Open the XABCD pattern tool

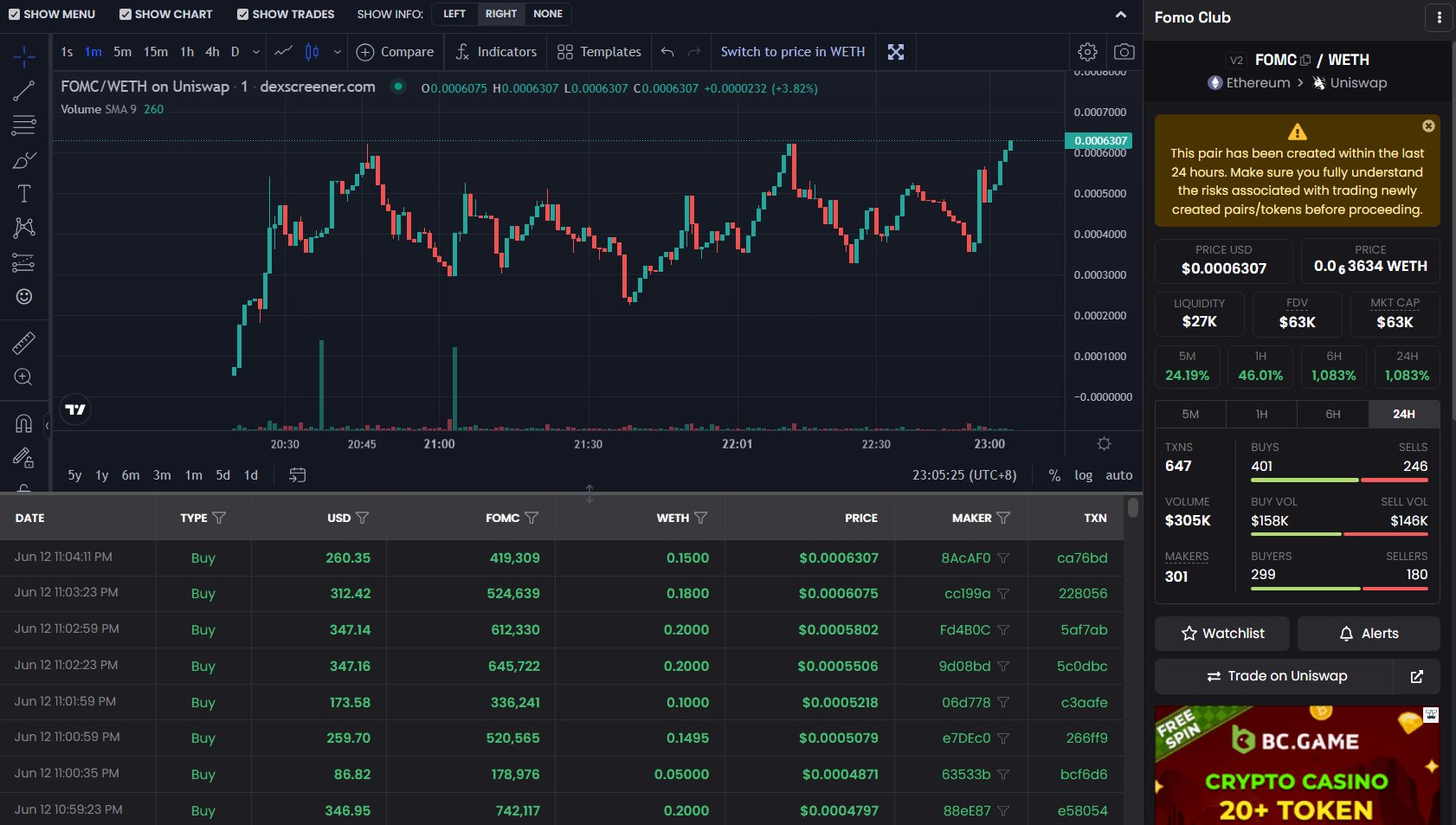[x=23, y=227]
